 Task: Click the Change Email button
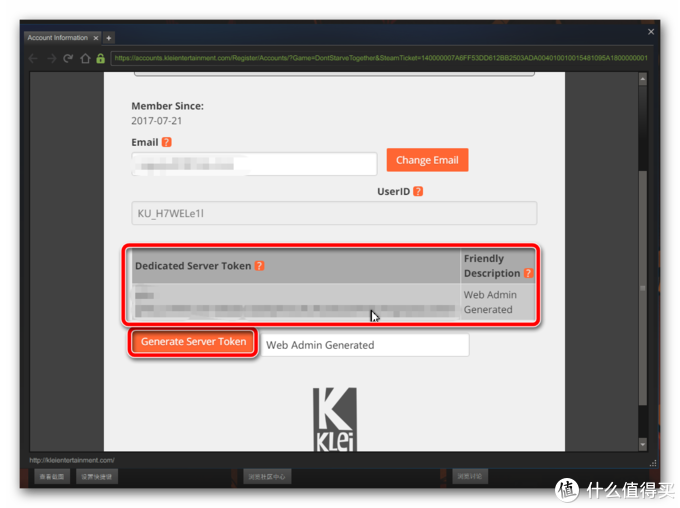pyautogui.click(x=427, y=160)
